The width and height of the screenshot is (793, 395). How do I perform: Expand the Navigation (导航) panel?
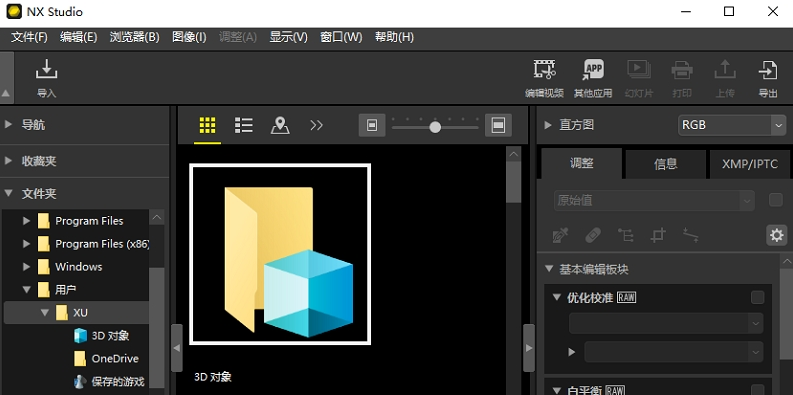(x=8, y=124)
